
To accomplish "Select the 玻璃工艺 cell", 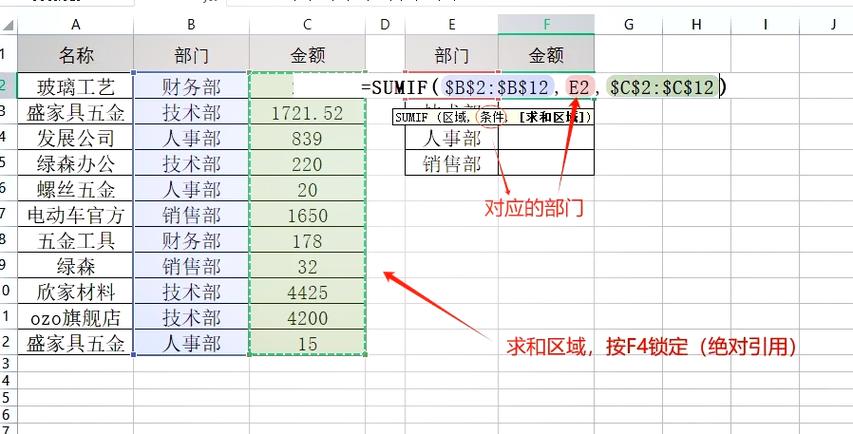I will coord(76,86).
